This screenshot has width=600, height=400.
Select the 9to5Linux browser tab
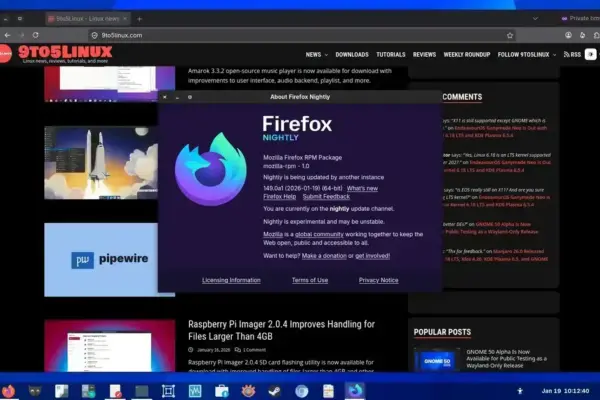coord(88,18)
